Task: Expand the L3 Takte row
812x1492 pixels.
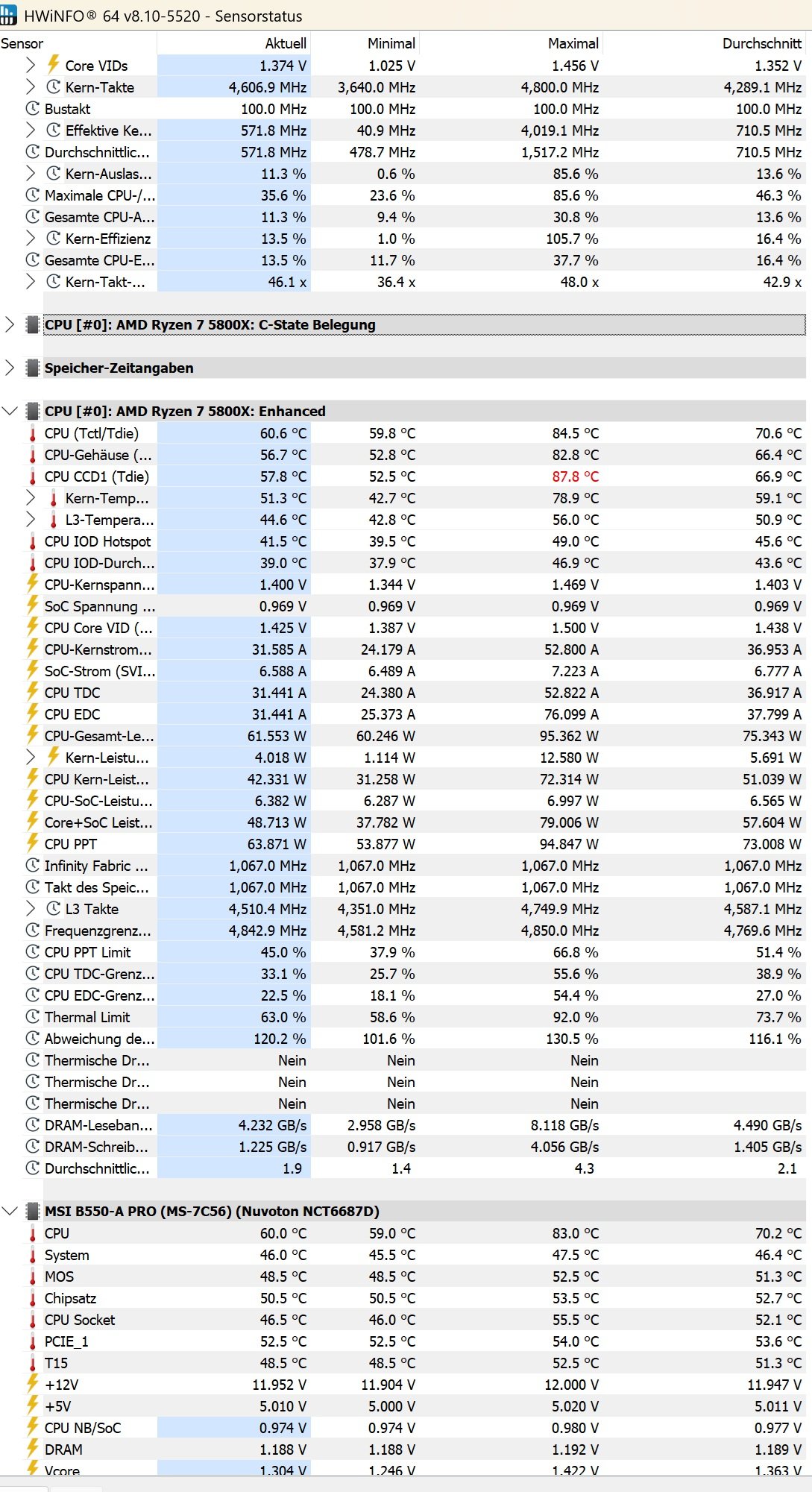Action: (x=30, y=909)
